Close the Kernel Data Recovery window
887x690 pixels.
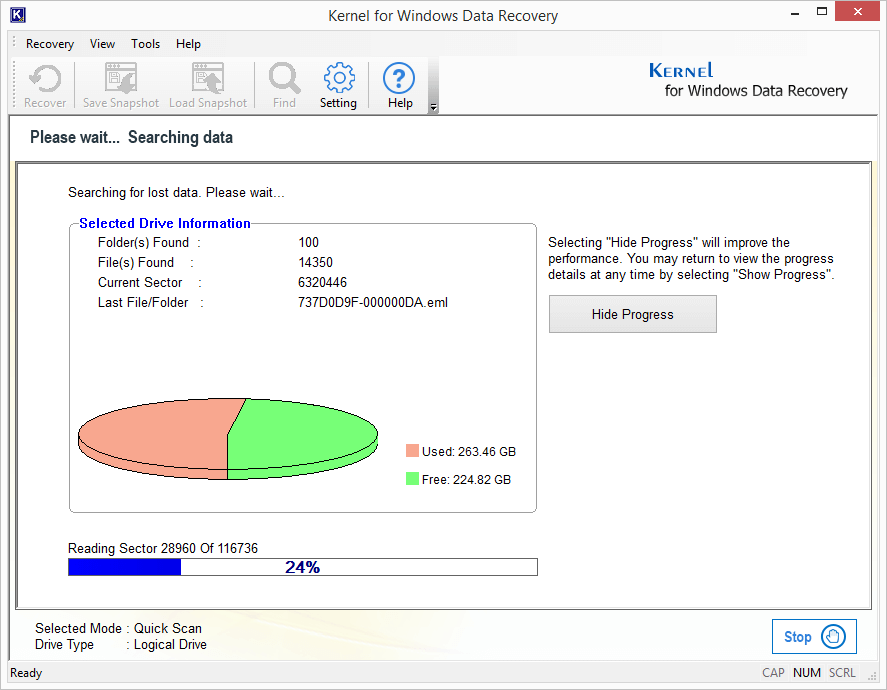pyautogui.click(x=858, y=11)
